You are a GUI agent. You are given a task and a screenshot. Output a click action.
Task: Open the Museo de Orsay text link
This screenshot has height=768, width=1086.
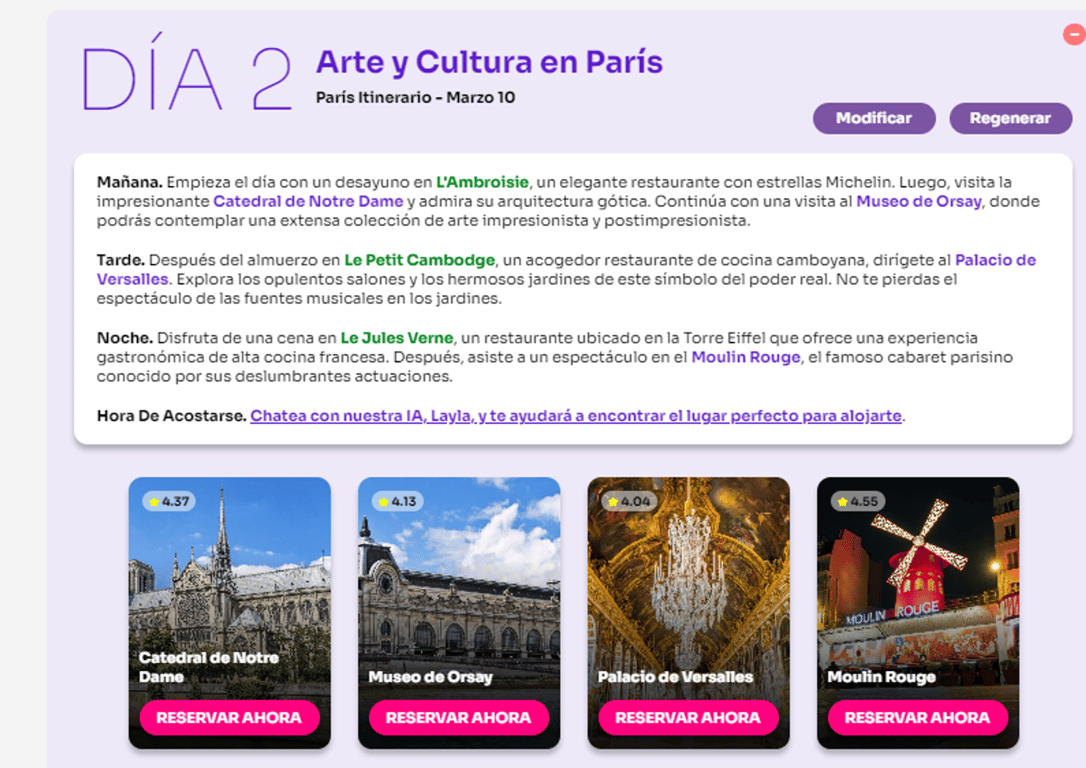(918, 202)
